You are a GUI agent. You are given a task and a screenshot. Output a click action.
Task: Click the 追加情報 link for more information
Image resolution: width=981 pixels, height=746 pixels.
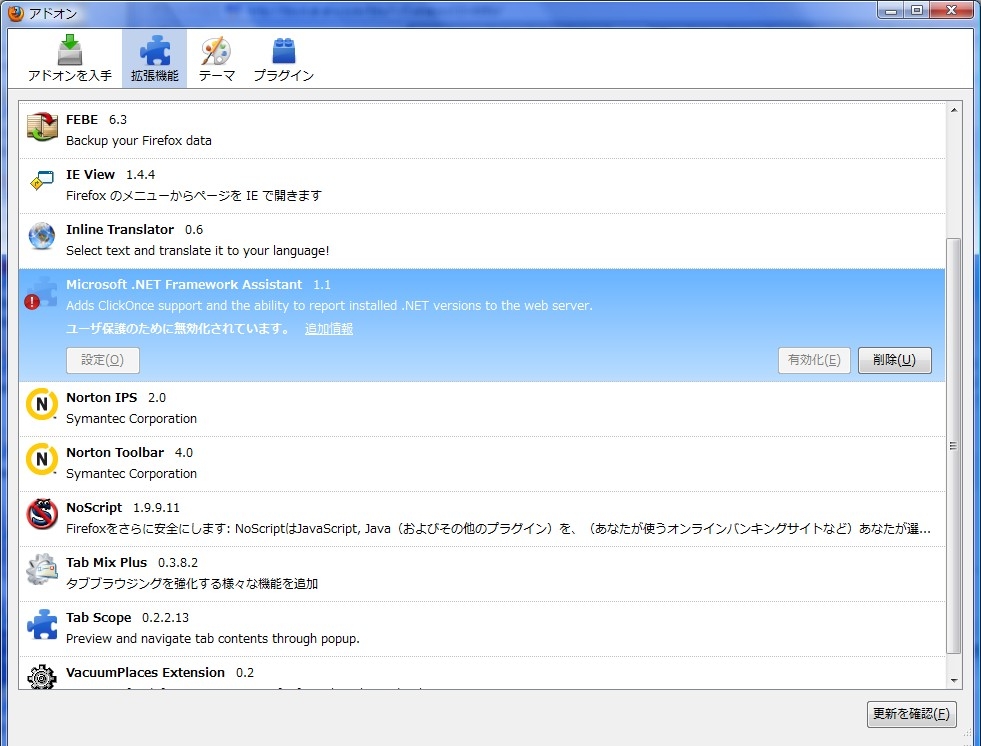[x=329, y=329]
